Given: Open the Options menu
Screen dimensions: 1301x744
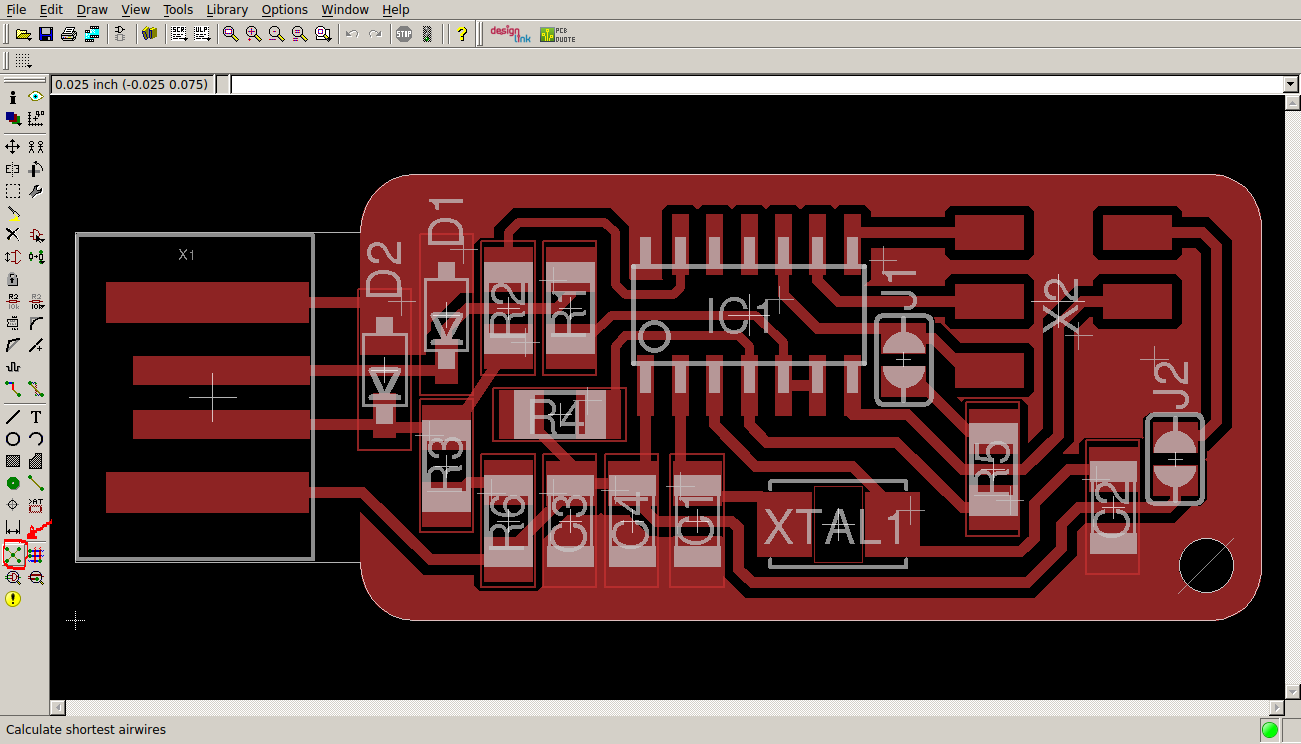Looking at the screenshot, I should (x=285, y=10).
